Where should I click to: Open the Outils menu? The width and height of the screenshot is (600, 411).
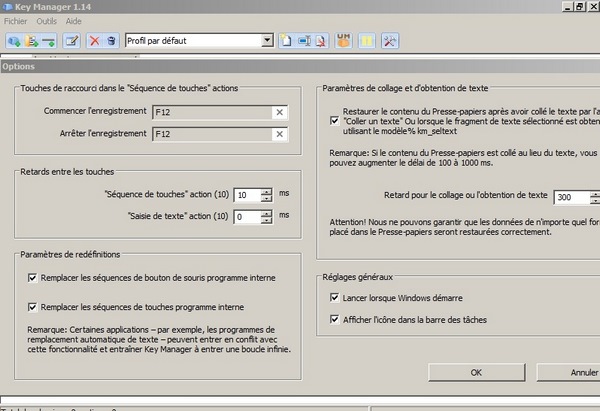pyautogui.click(x=47, y=21)
